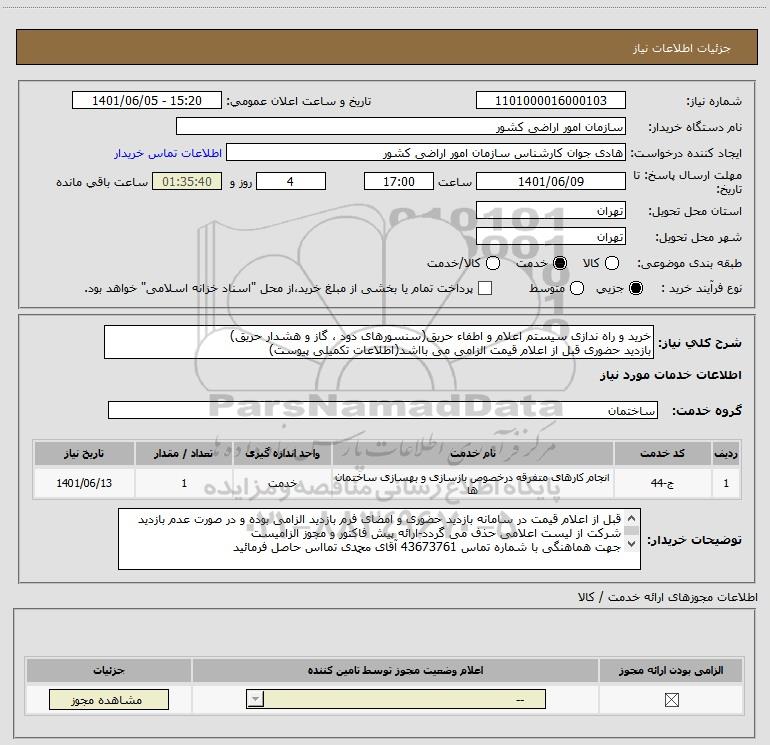Click the اطلاعات خدمات مورد نیاز heading
The height and width of the screenshot is (745, 770).
670,375
